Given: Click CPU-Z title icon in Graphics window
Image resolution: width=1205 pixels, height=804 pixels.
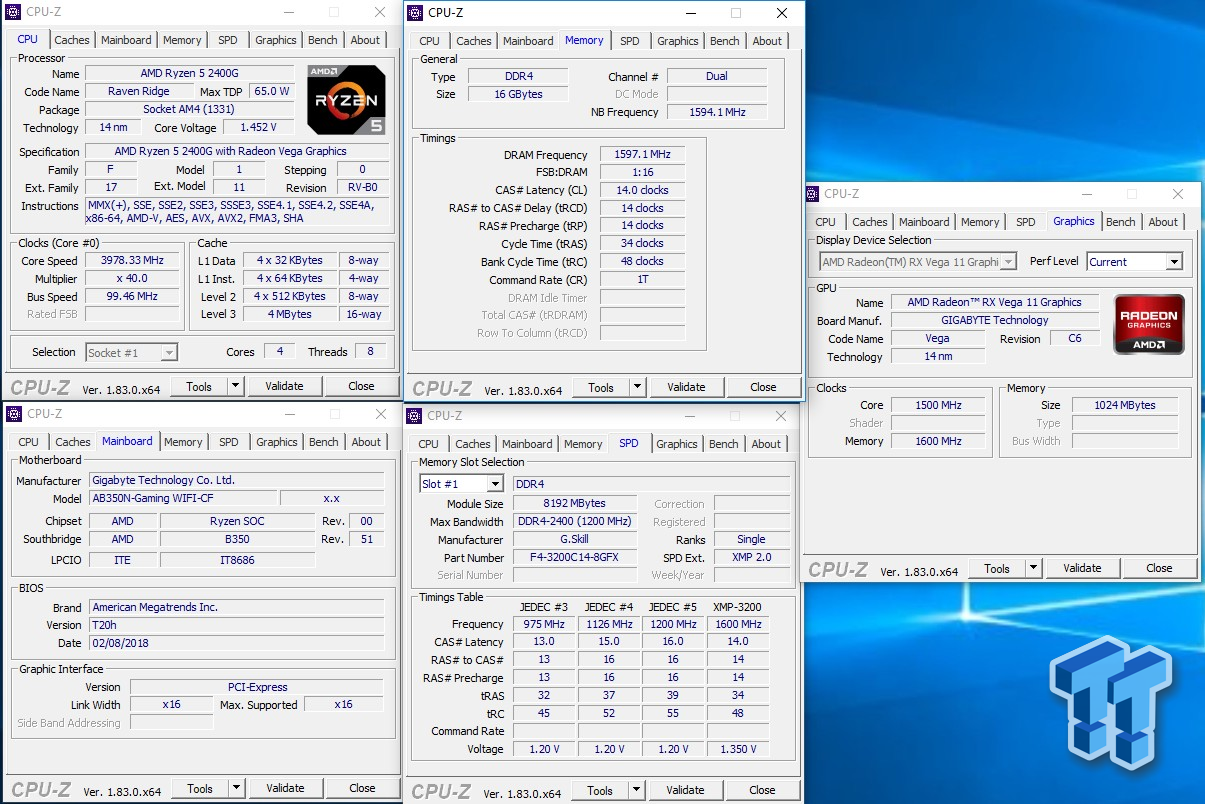Looking at the screenshot, I should [x=812, y=194].
